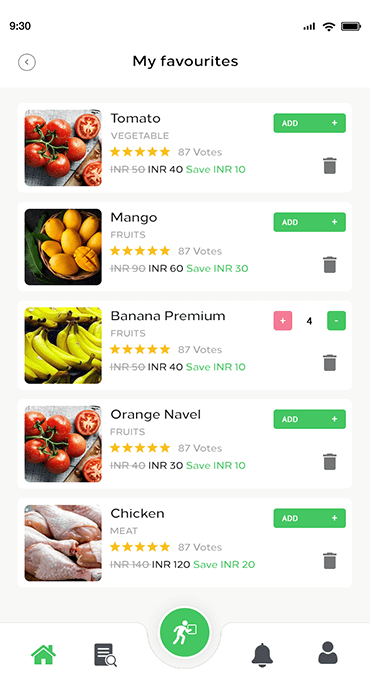Open the Mango product thumbnail
Image resolution: width=370 pixels, height=687 pixels.
coord(63,247)
